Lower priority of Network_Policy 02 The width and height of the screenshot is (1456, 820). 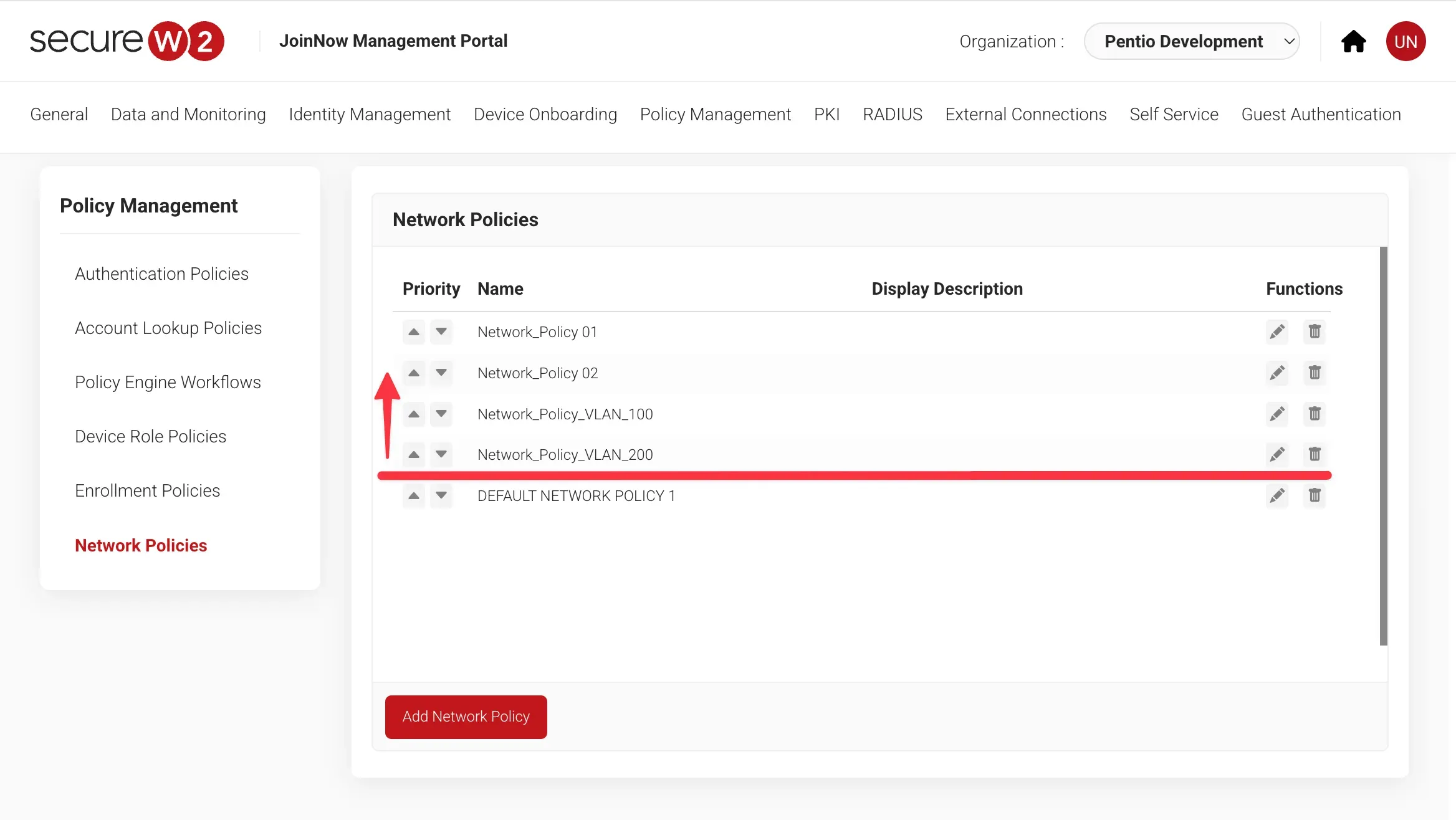[441, 373]
